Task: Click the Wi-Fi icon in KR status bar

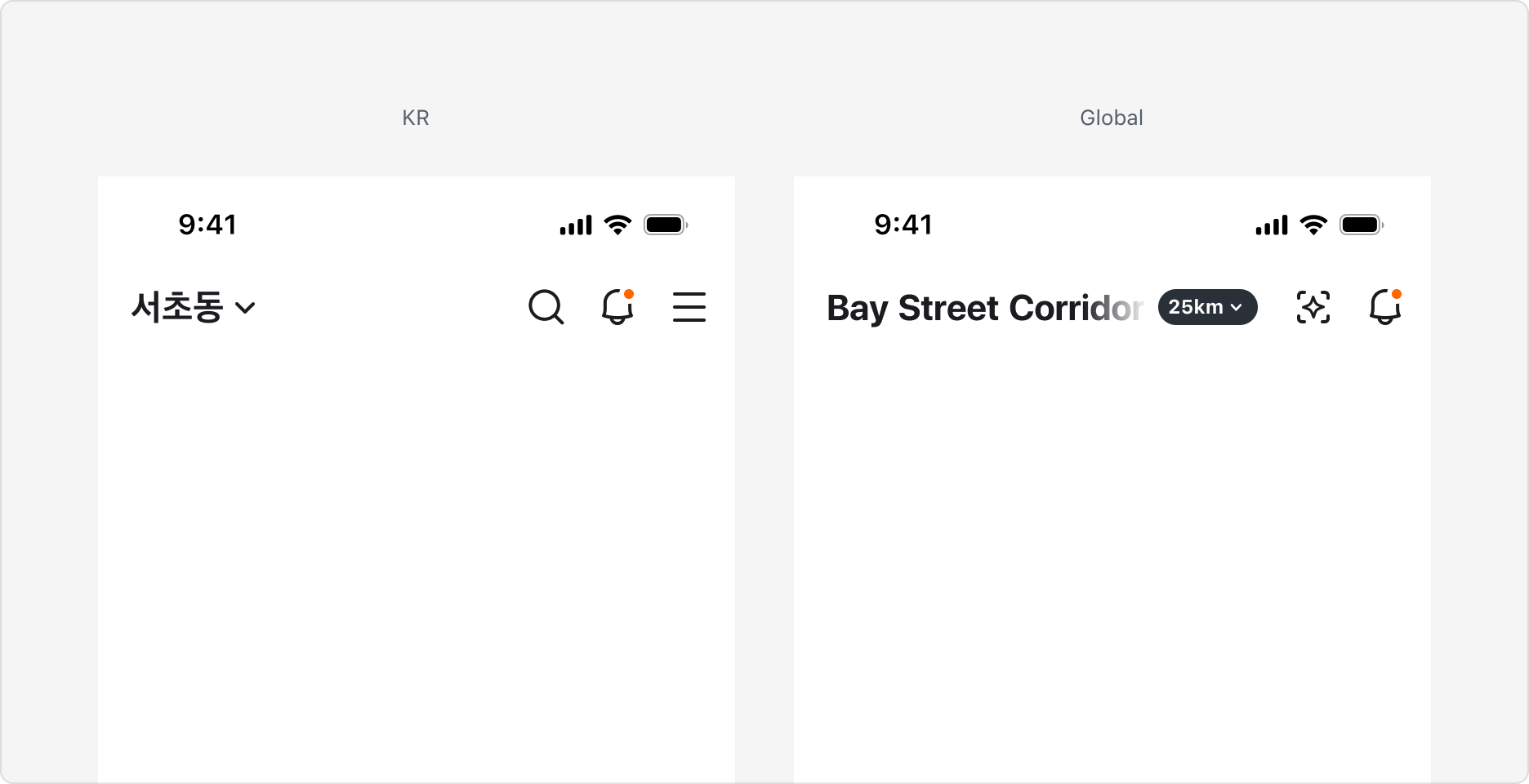Action: point(617,225)
